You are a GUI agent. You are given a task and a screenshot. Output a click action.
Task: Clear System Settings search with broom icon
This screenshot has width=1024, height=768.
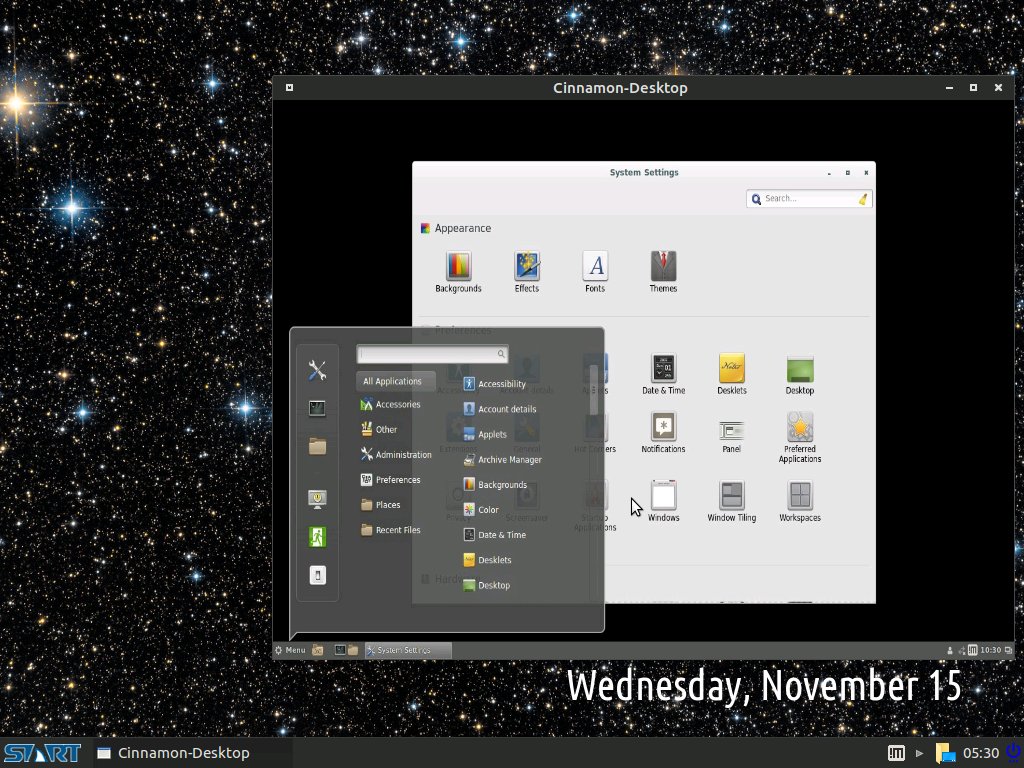(863, 199)
